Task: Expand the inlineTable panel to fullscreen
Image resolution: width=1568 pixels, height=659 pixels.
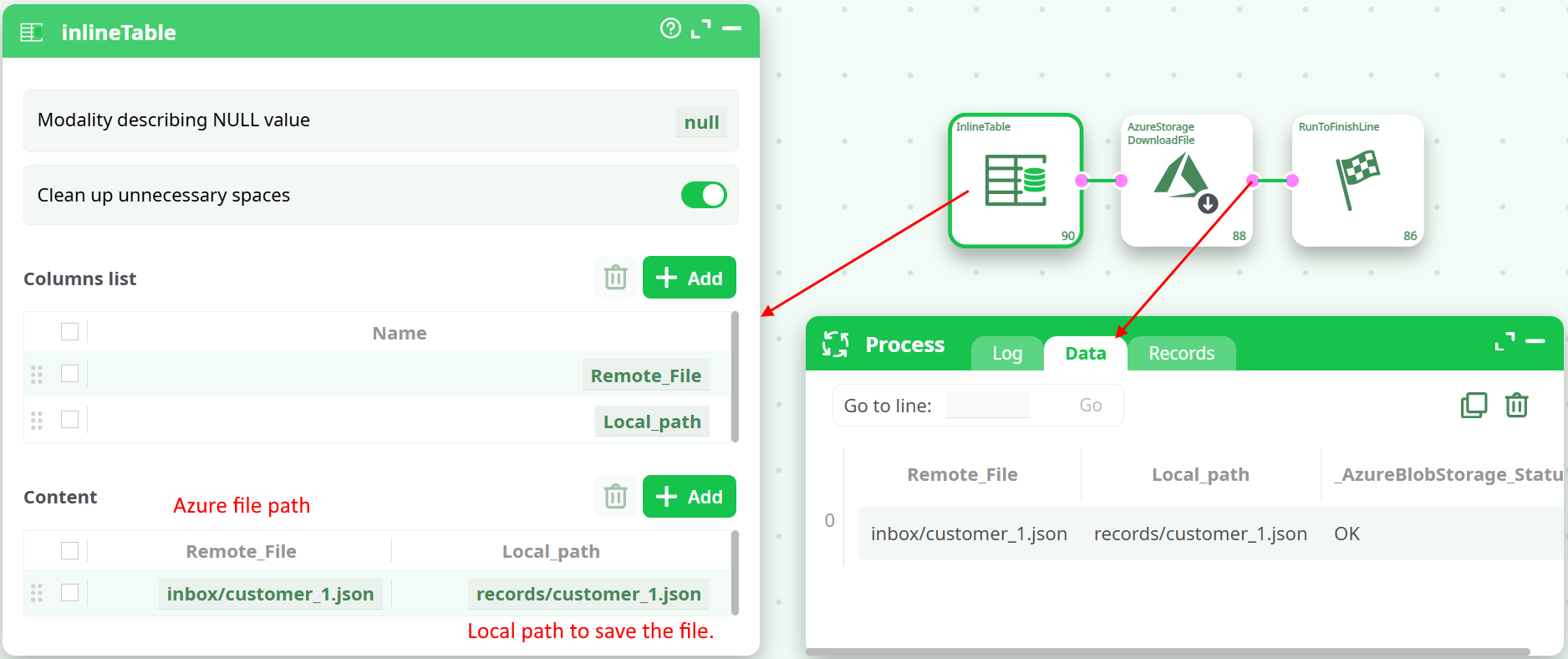Action: [x=701, y=29]
